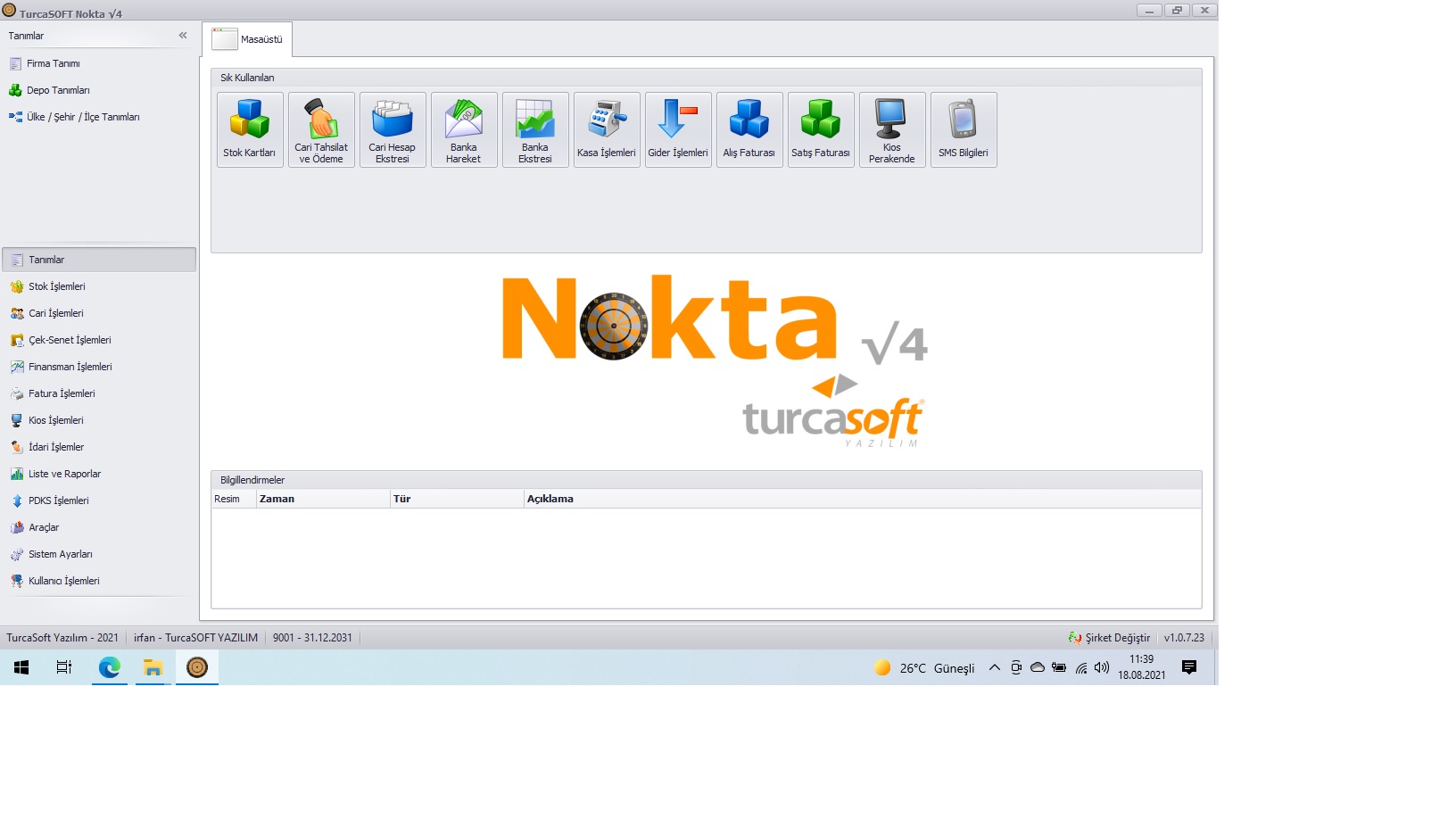Launch Banka Hareket shortcut
Viewport: 1456px width, 819px height.
[x=464, y=129]
